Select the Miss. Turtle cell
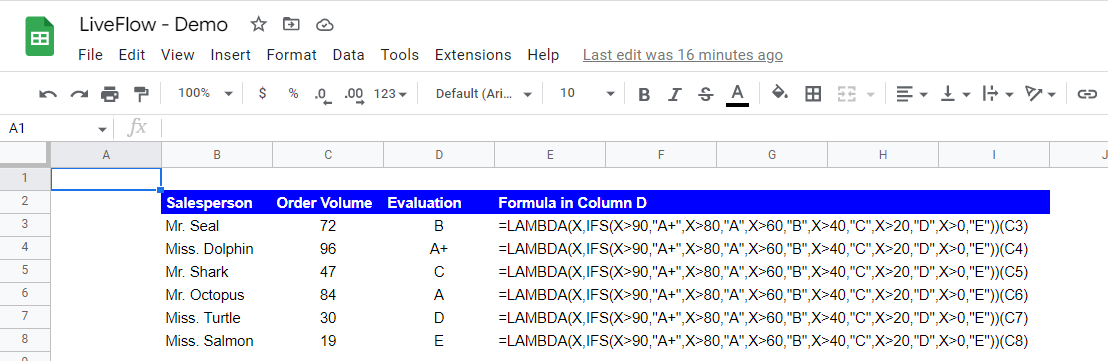This screenshot has width=1108, height=361. pyautogui.click(x=217, y=318)
